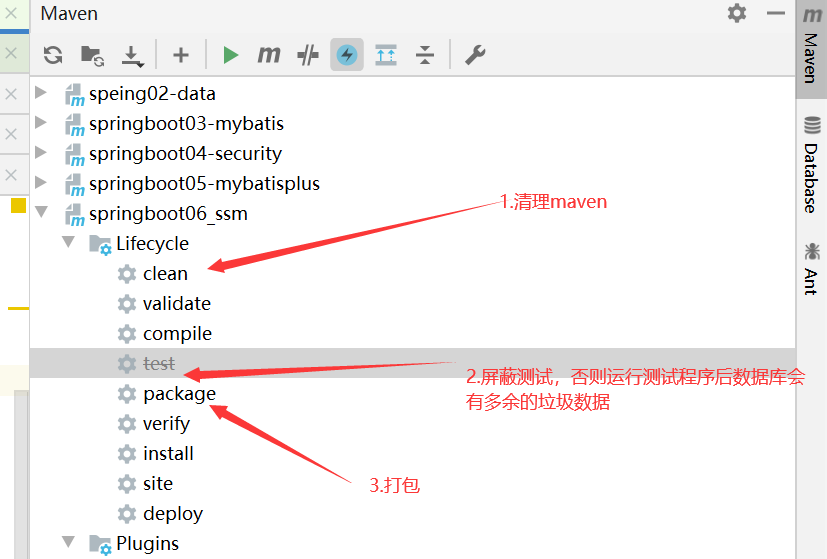Screen dimensions: 827x559
Task: Add Maven project with plus icon
Action: point(181,55)
